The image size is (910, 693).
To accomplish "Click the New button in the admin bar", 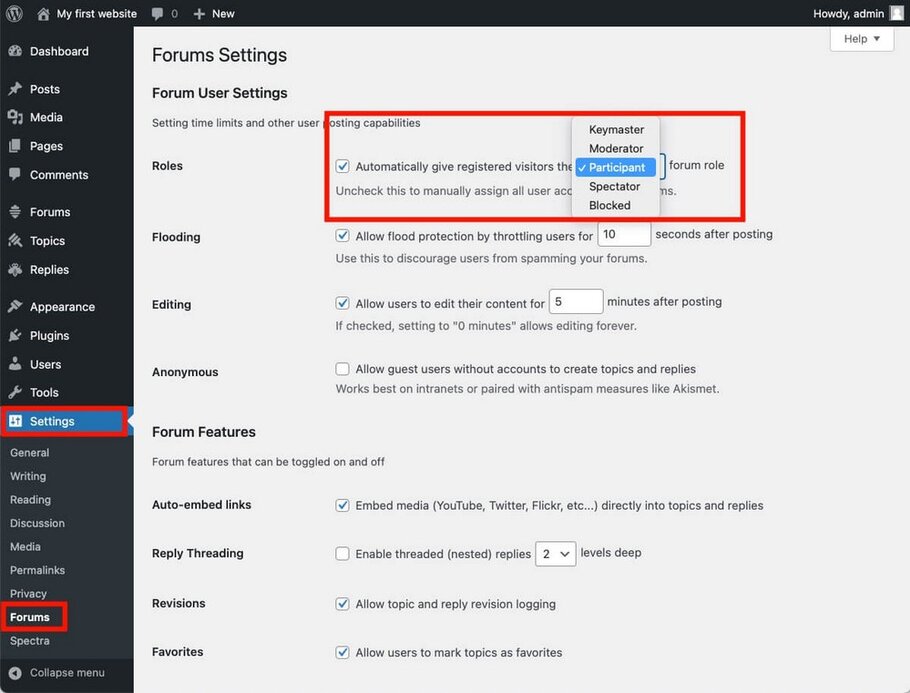I will (x=213, y=13).
